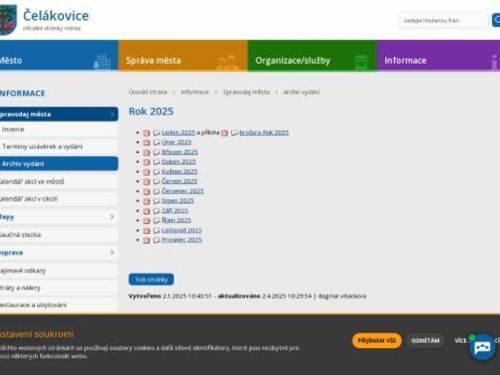500x375 pixels.
Task: Open Naučná stezka sidebar item
Action: click(59, 235)
